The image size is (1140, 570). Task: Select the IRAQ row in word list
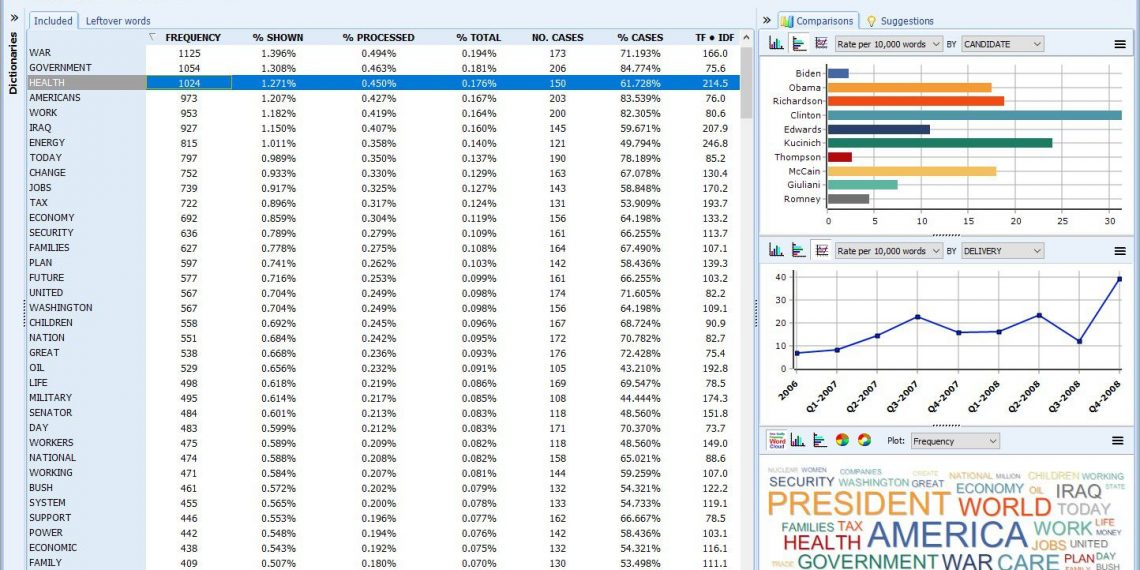tap(40, 128)
